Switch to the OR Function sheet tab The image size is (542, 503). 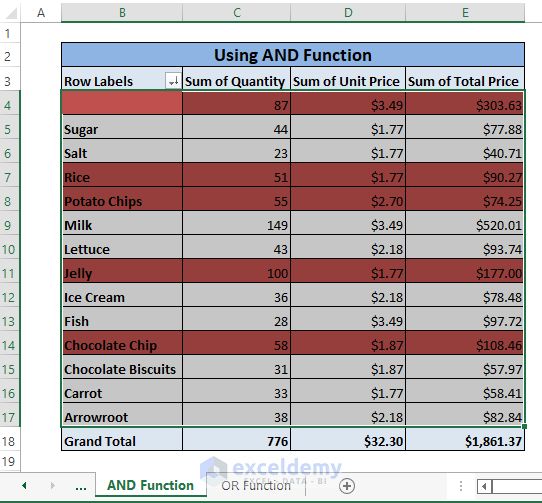click(256, 486)
